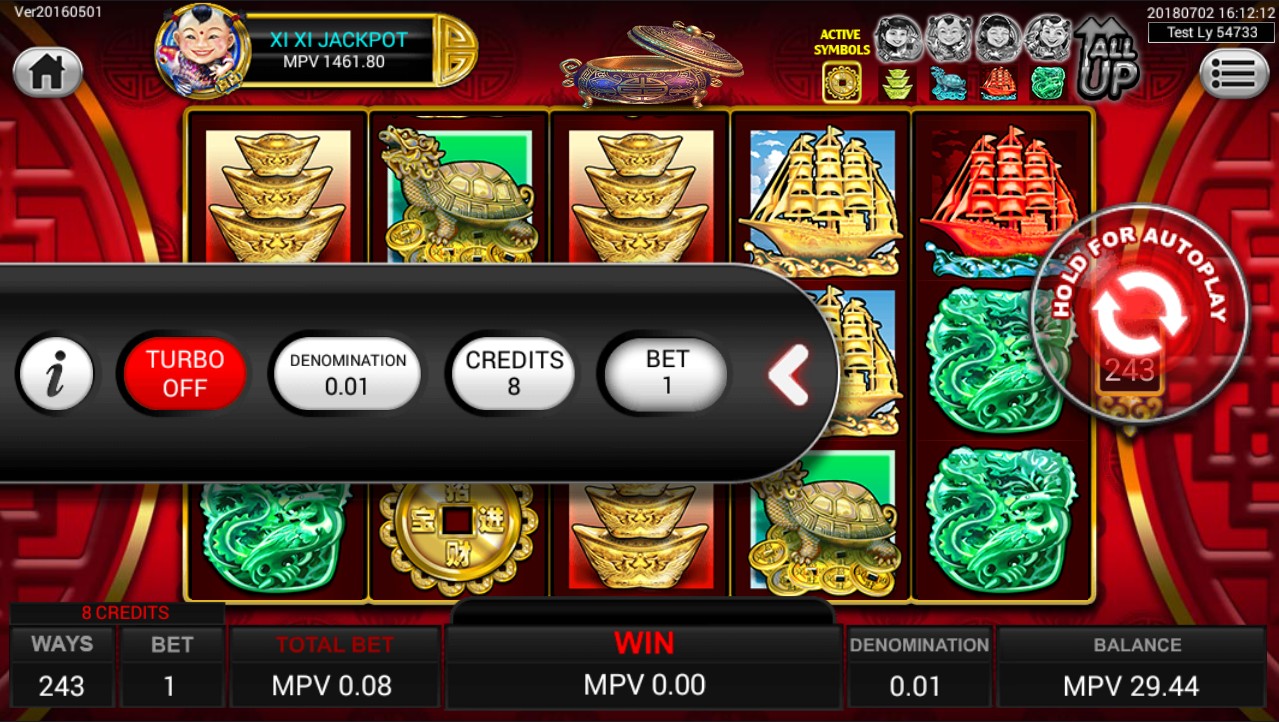The image size is (1279, 722).
Task: Open the hamburger menu button
Action: [x=1234, y=73]
